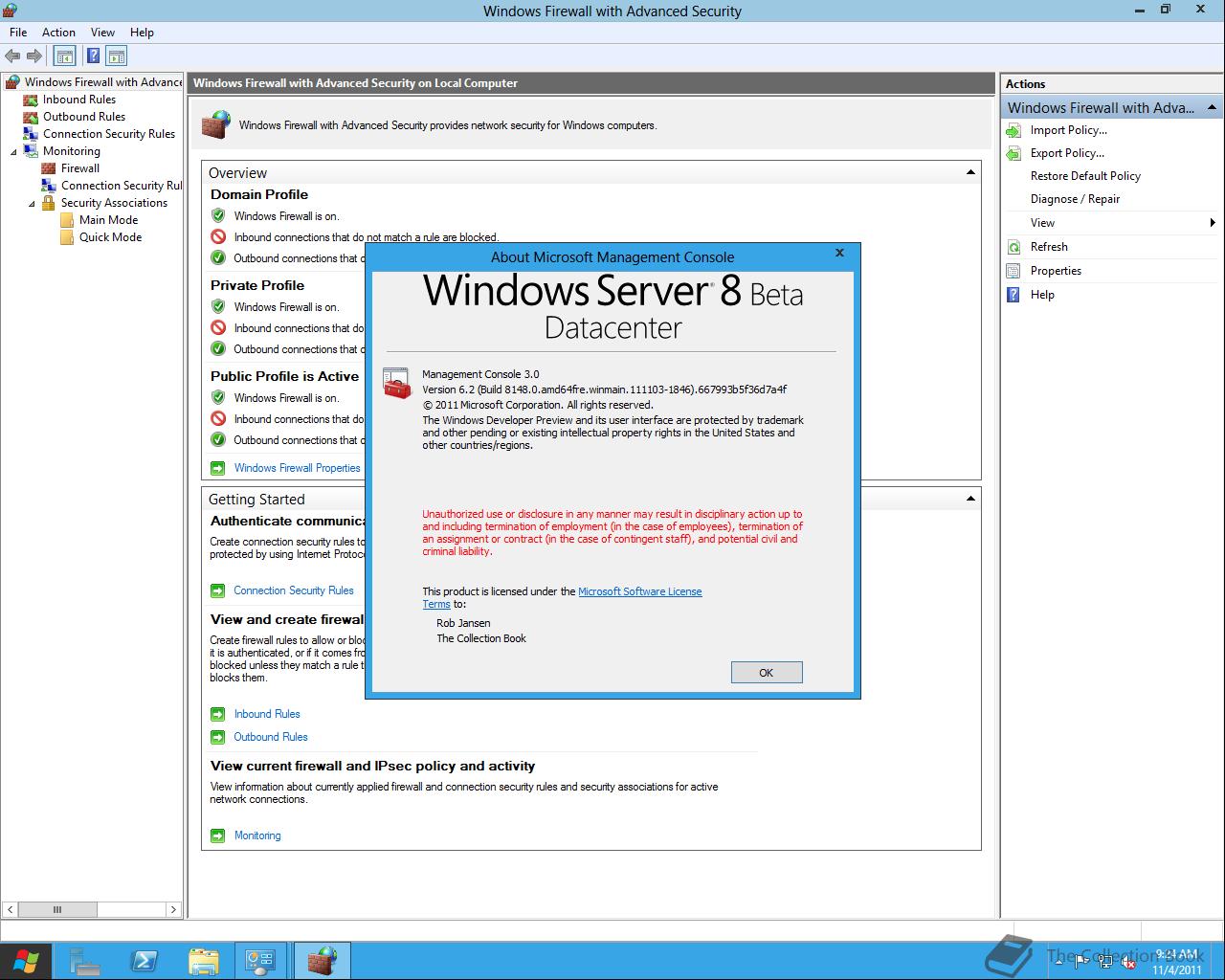The height and width of the screenshot is (980, 1225).
Task: Click the Help icon in Actions pane
Action: [x=1014, y=295]
